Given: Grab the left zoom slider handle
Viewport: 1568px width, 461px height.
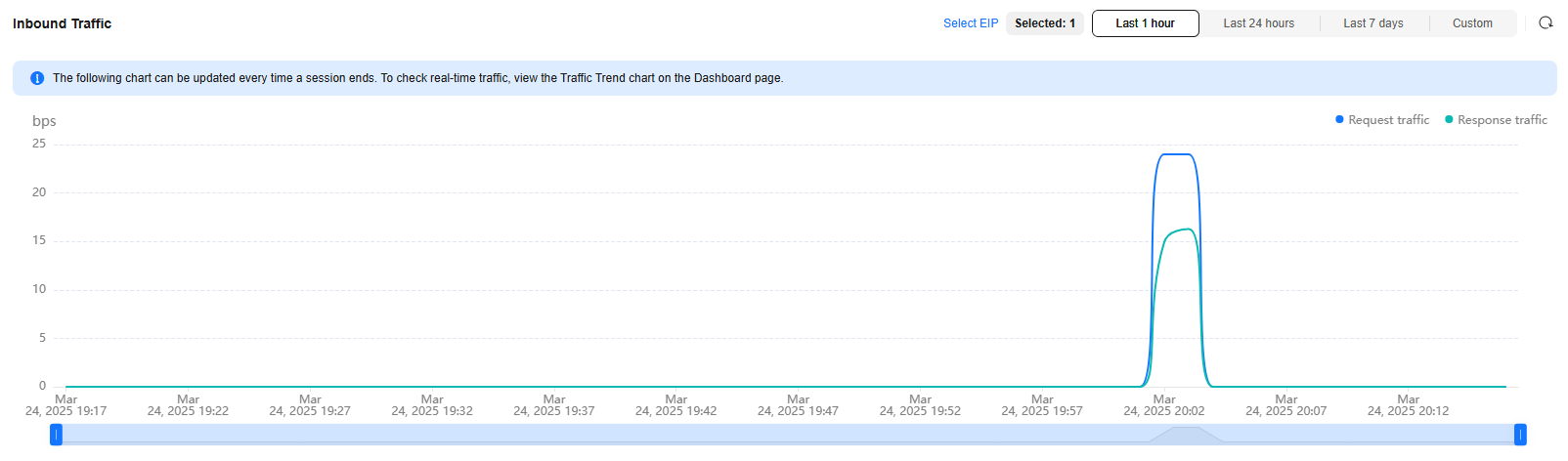Looking at the screenshot, I should click(57, 435).
